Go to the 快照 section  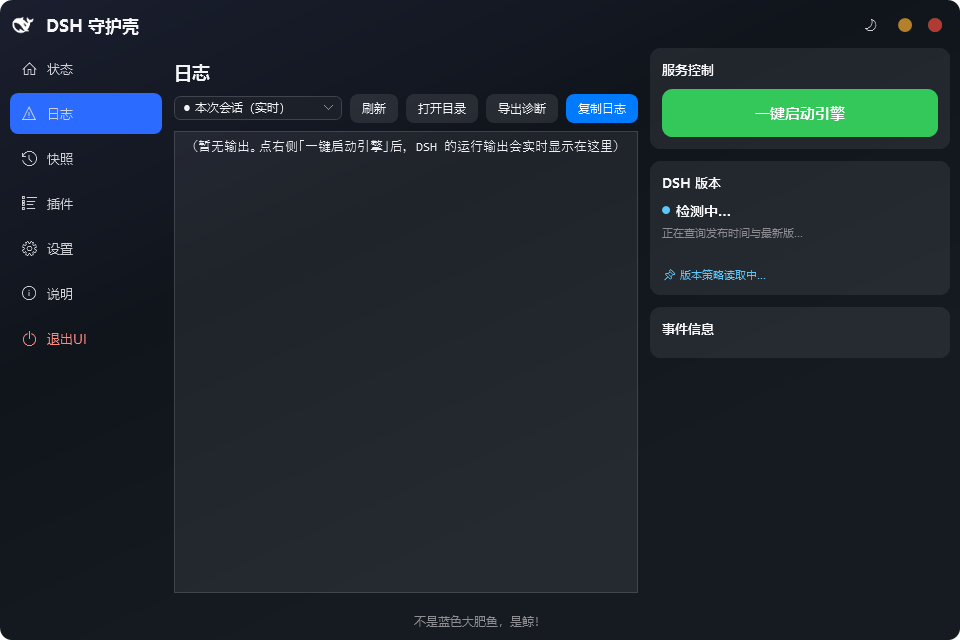pyautogui.click(x=86, y=159)
